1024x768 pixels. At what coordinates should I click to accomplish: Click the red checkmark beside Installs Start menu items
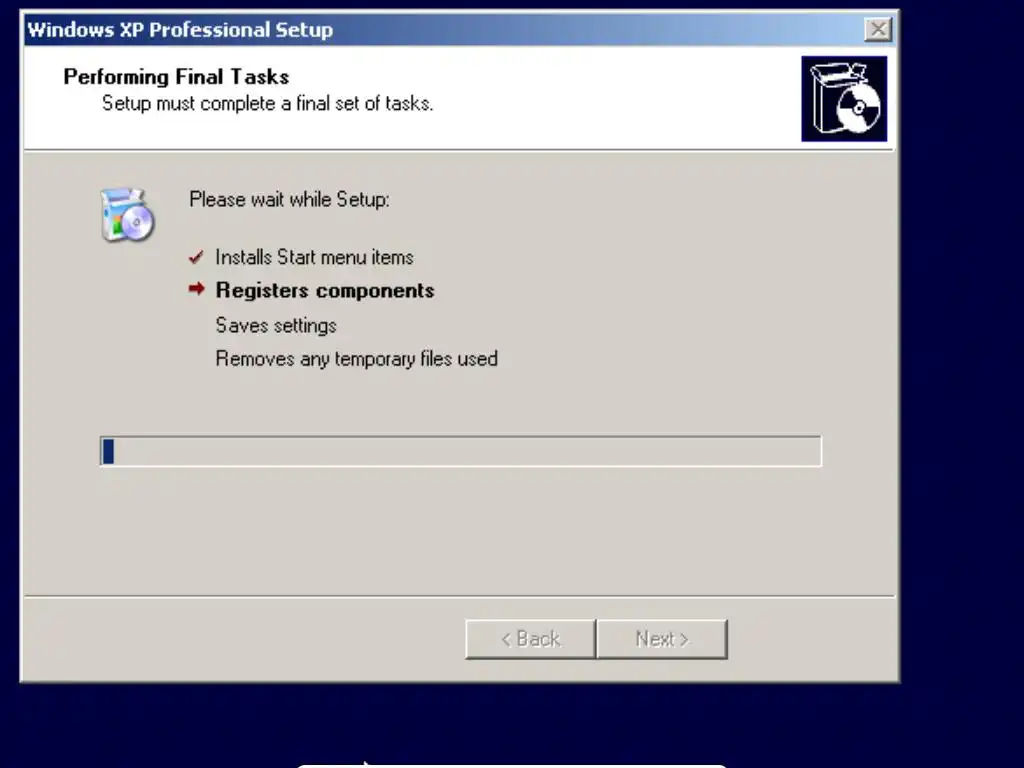(x=196, y=257)
